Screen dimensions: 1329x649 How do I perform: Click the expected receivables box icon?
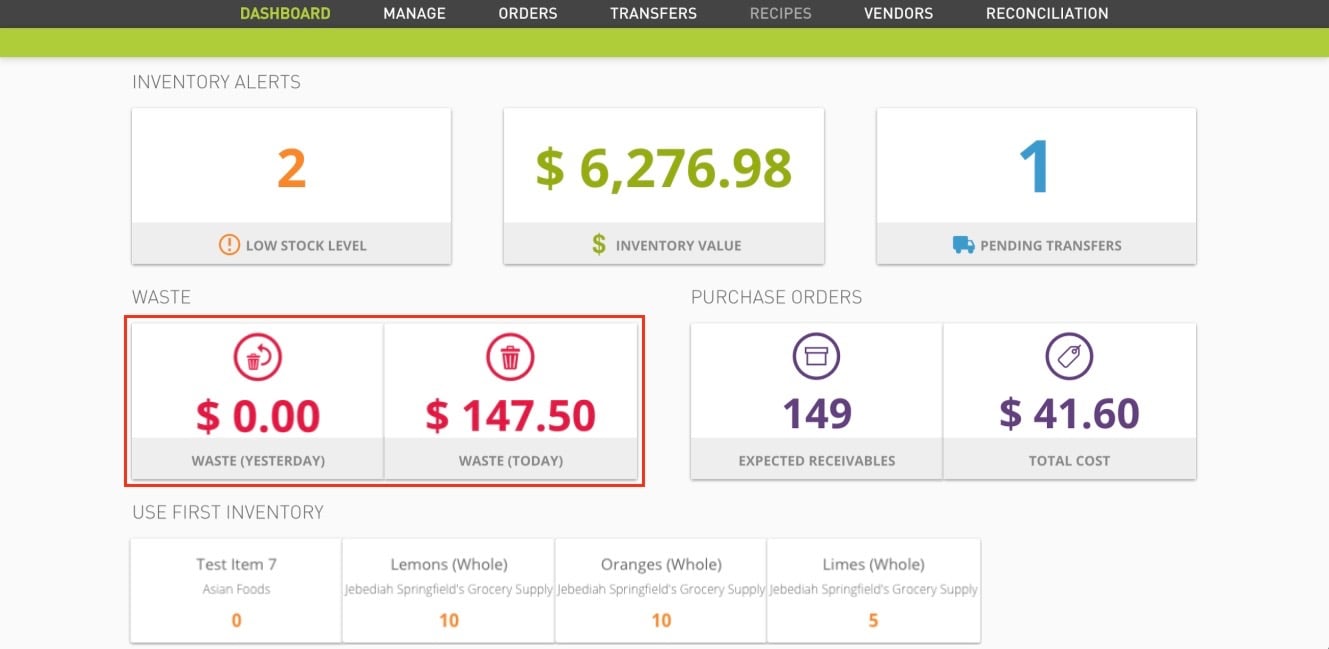pyautogui.click(x=816, y=356)
